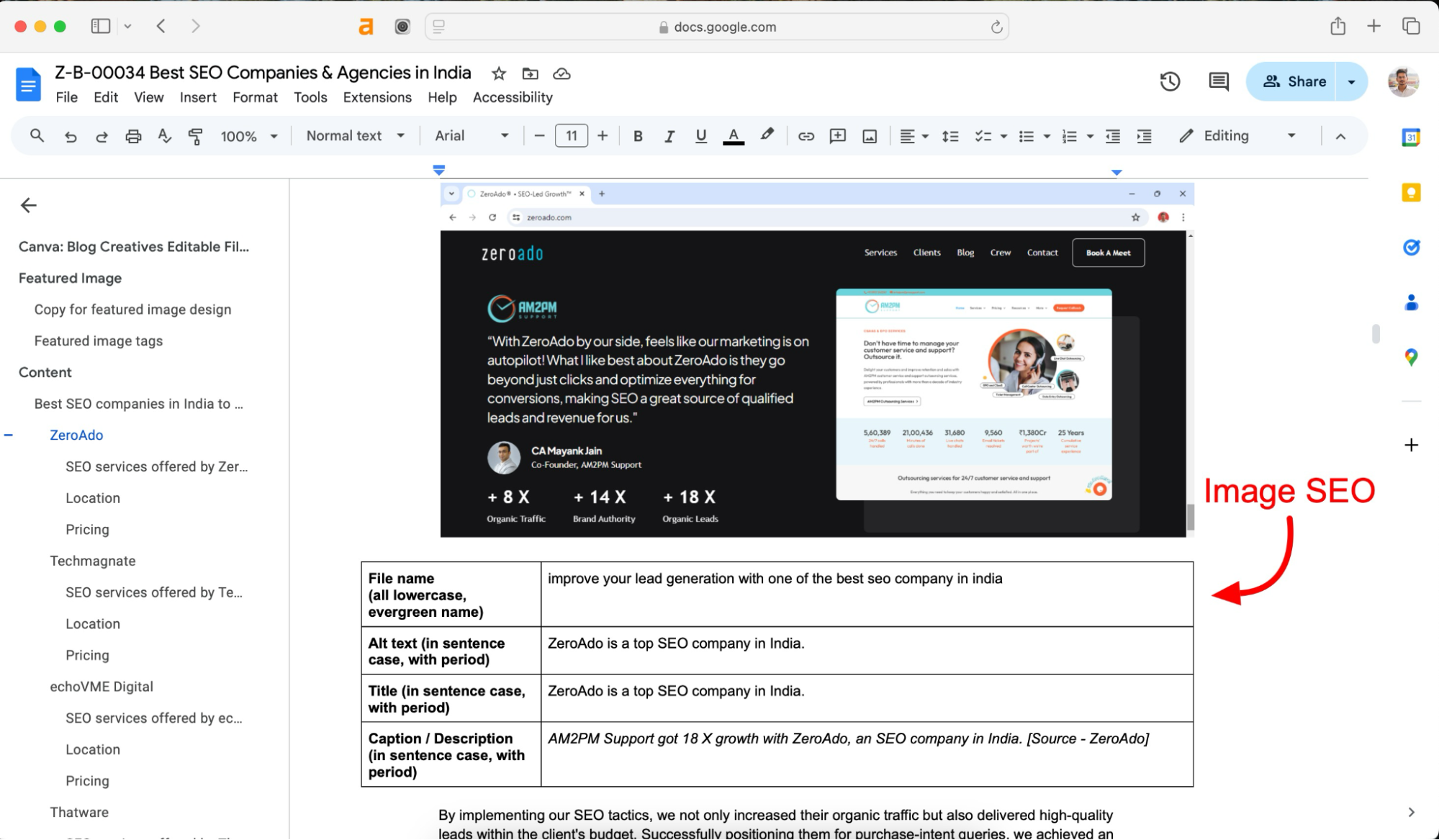Jump to Techmagnate heading in outline
1439x840 pixels.
point(93,561)
